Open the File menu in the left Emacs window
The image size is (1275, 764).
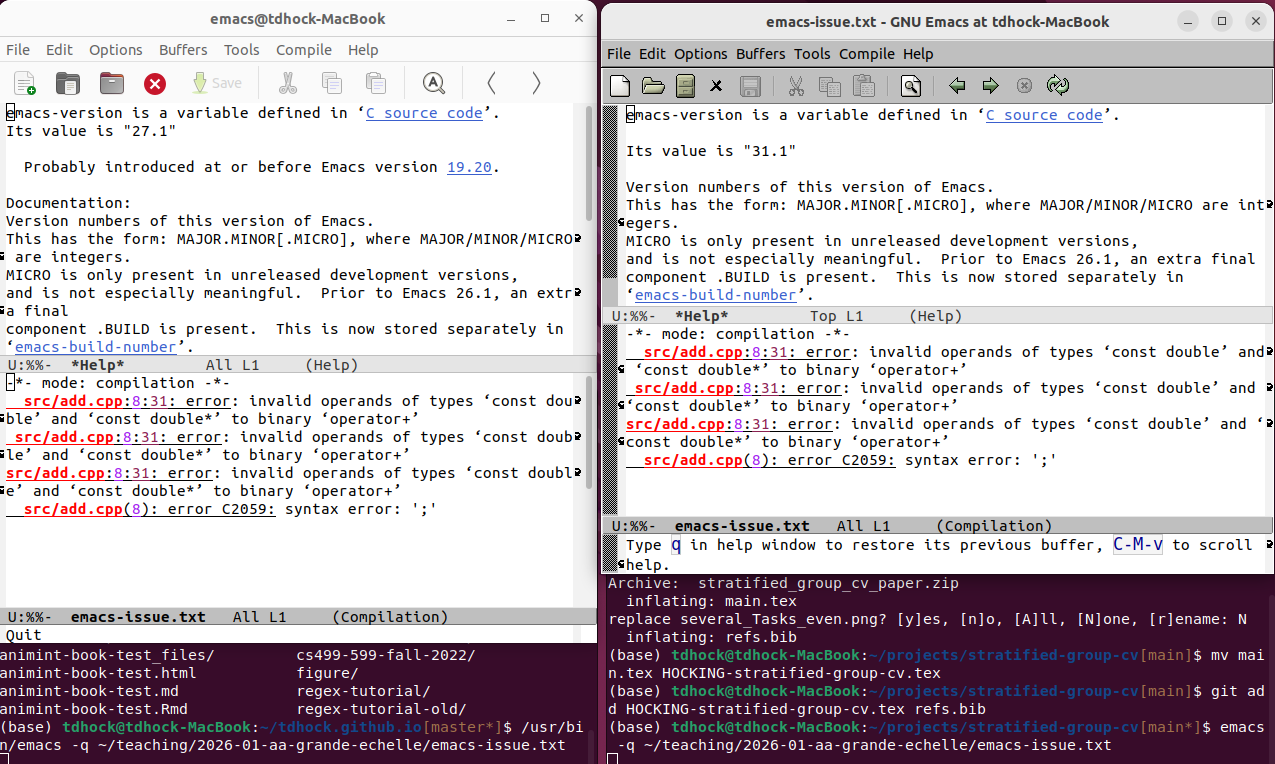[18, 50]
